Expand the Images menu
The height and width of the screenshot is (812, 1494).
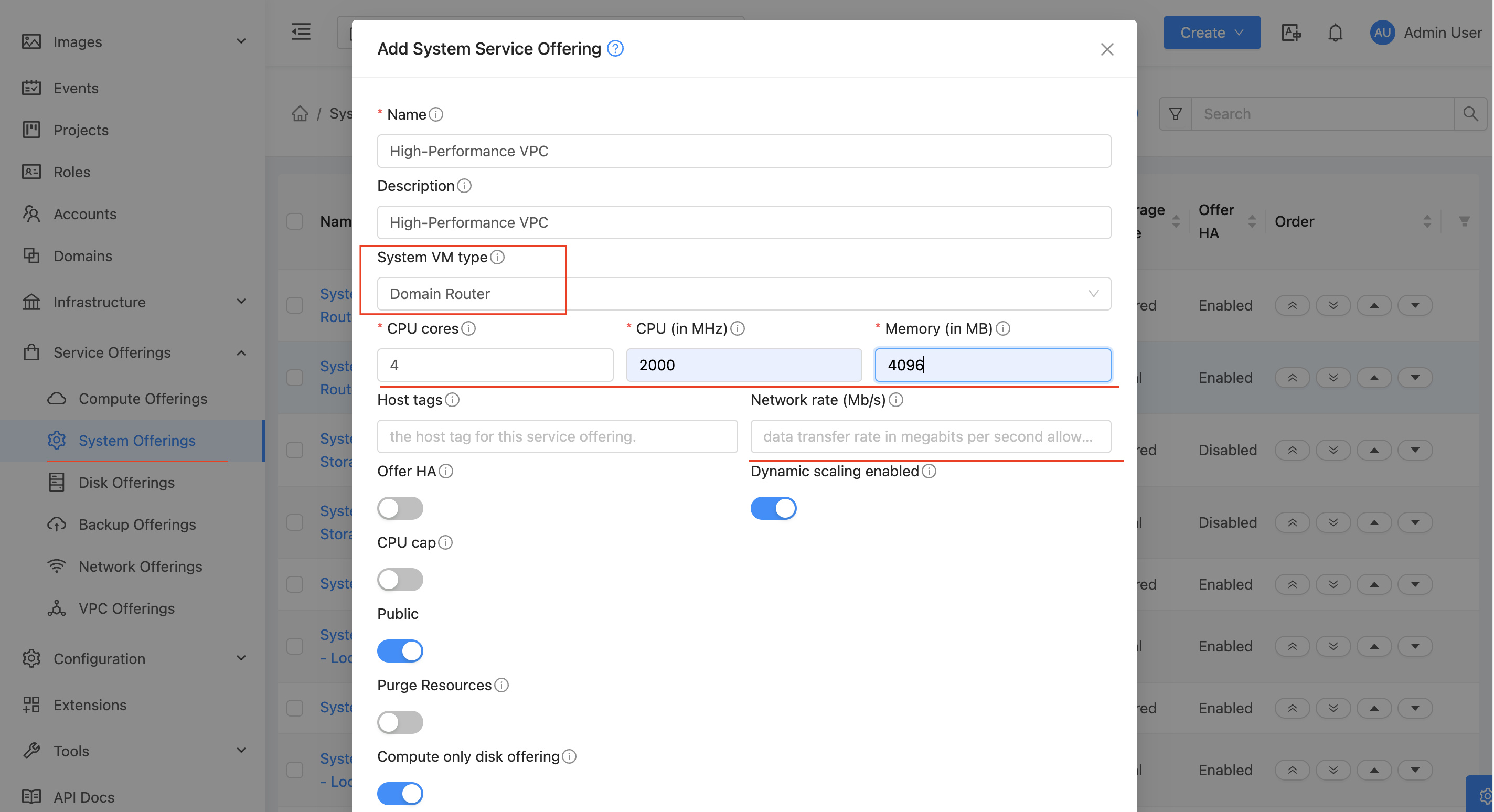click(x=134, y=42)
